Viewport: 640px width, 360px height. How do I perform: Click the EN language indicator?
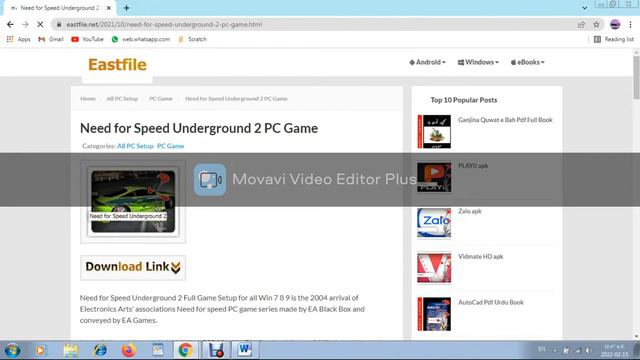542,349
